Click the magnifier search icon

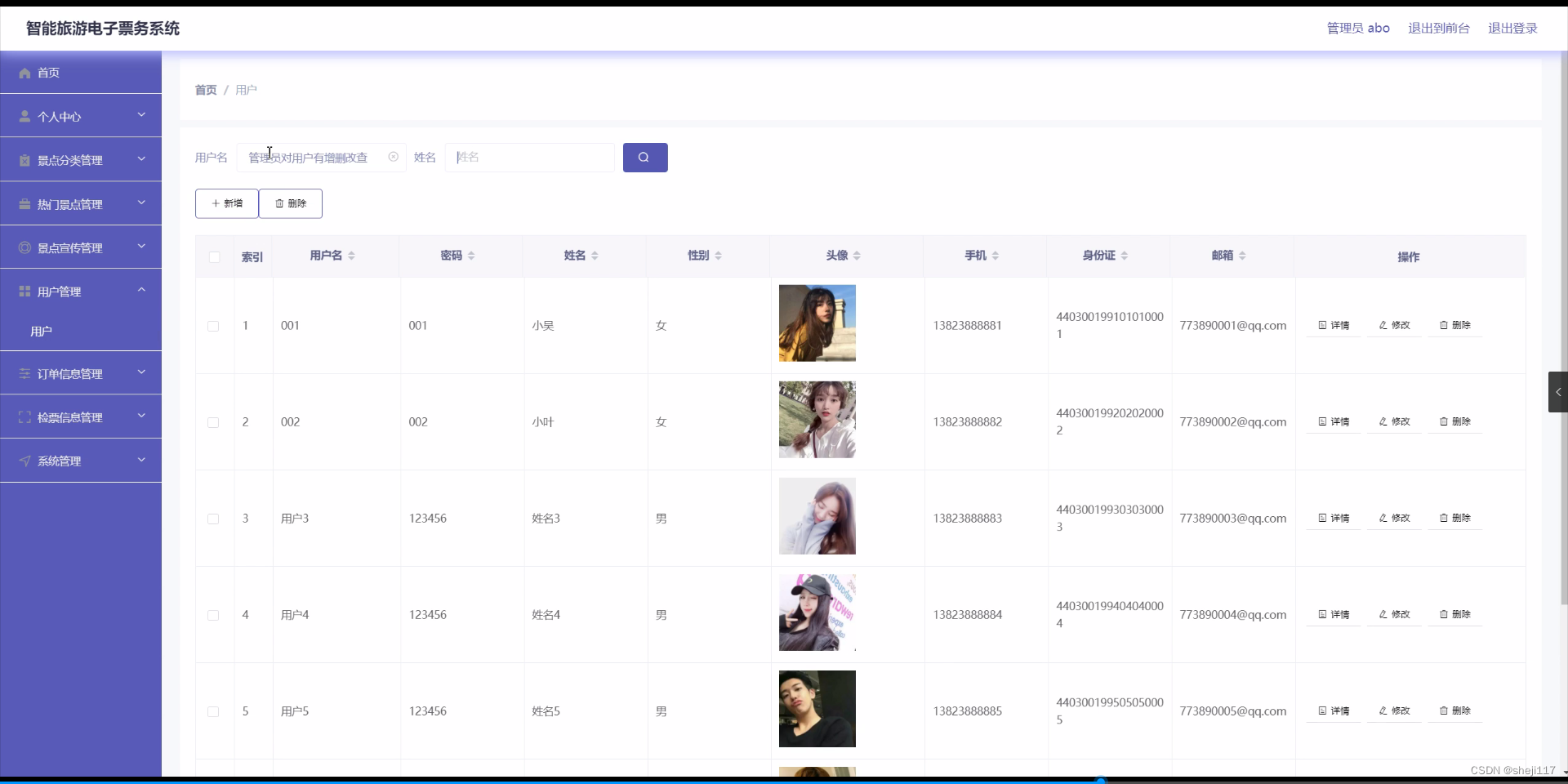point(644,157)
